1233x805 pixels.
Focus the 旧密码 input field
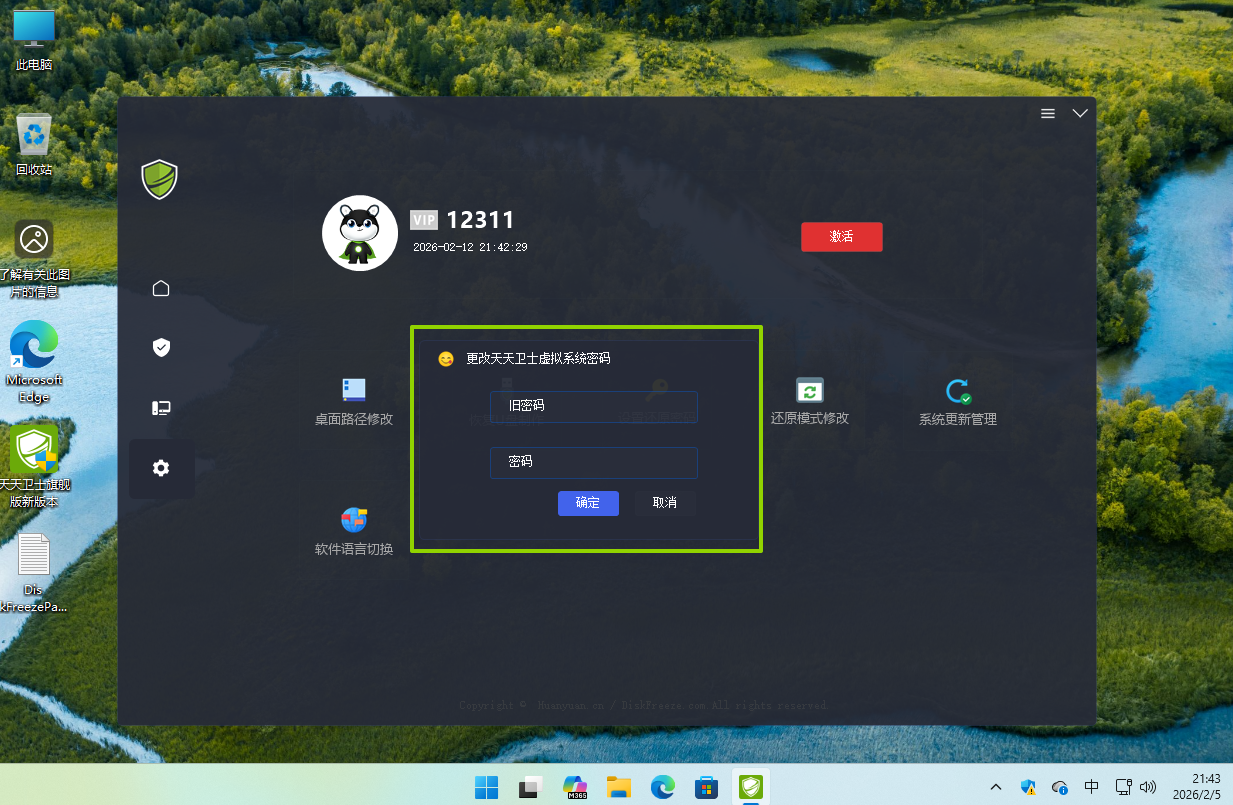(593, 406)
